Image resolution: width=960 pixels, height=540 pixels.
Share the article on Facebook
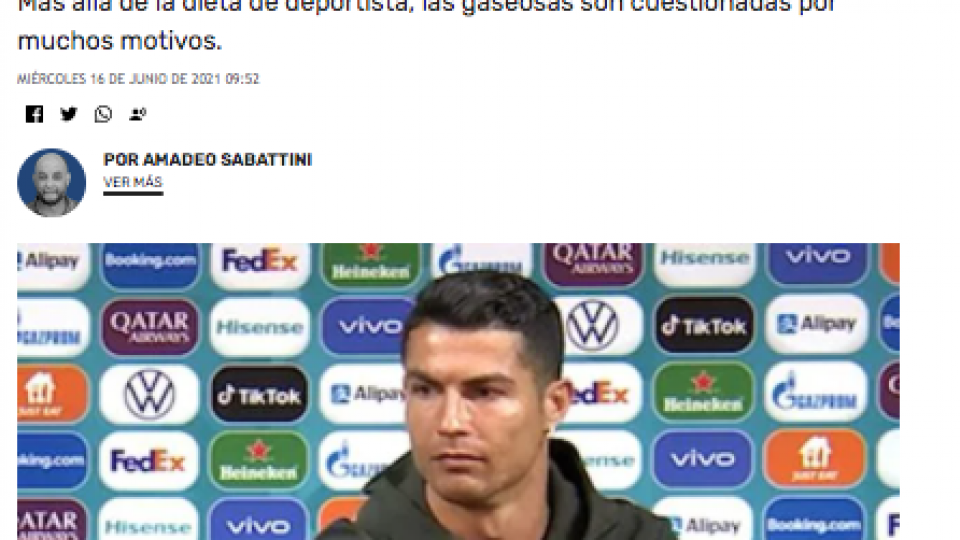(34, 114)
